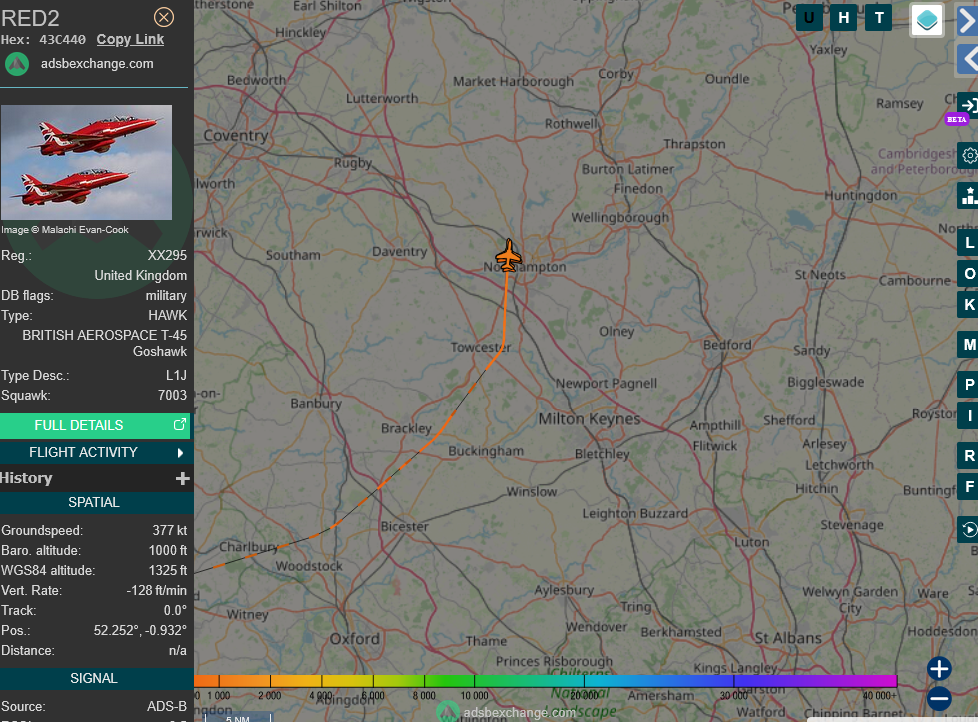Click the right-pointing chevron sidebar button
The image size is (978, 722).
pyautogui.click(x=967, y=21)
